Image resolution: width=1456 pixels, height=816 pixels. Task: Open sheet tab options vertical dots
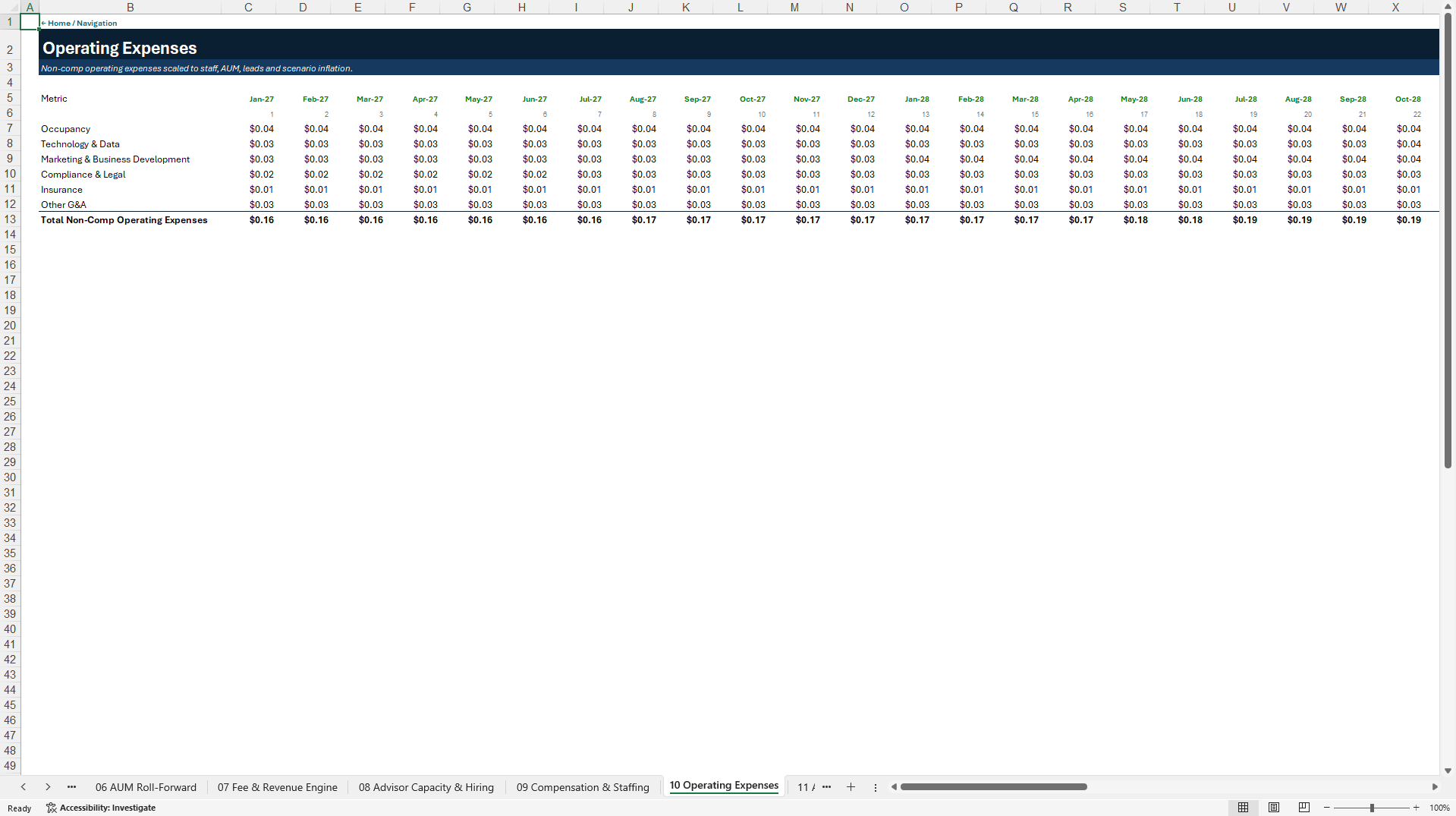click(x=875, y=787)
